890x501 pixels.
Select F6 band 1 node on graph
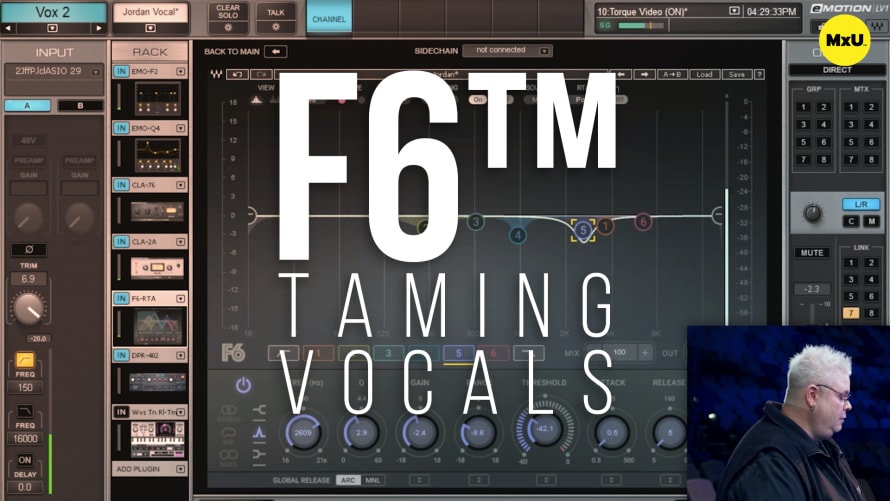coord(605,226)
